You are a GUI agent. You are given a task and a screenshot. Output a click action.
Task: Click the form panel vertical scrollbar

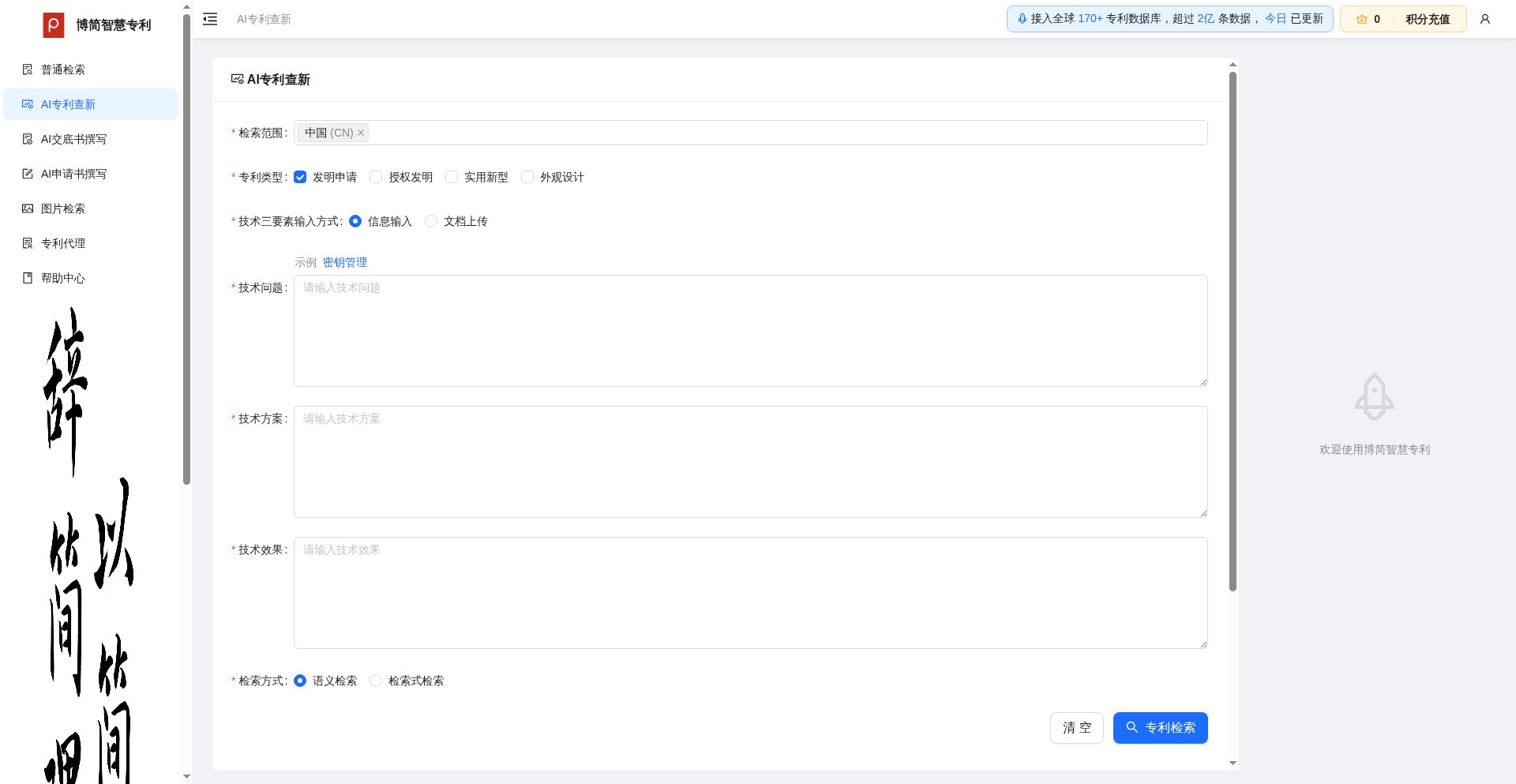[x=1233, y=332]
